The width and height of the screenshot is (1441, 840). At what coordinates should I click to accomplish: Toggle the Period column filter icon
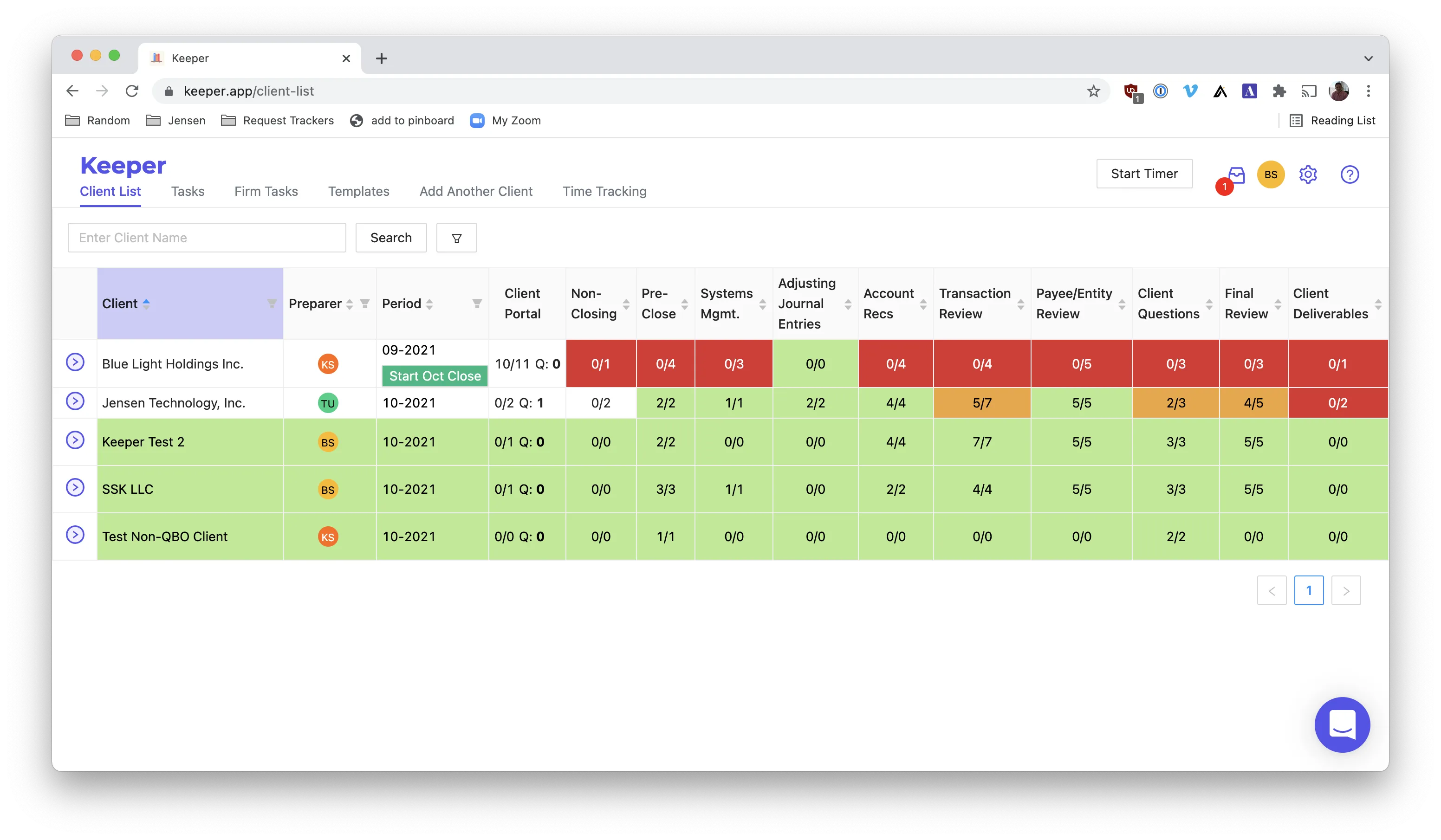click(477, 304)
